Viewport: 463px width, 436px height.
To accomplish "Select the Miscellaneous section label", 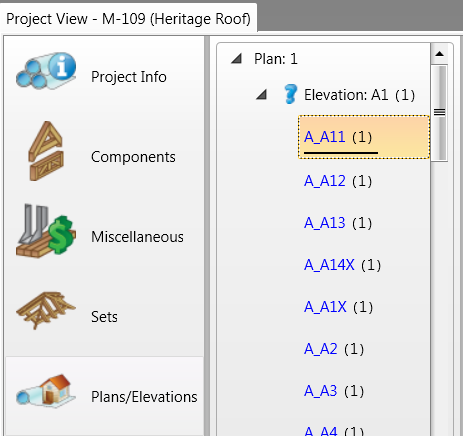I will [x=137, y=237].
